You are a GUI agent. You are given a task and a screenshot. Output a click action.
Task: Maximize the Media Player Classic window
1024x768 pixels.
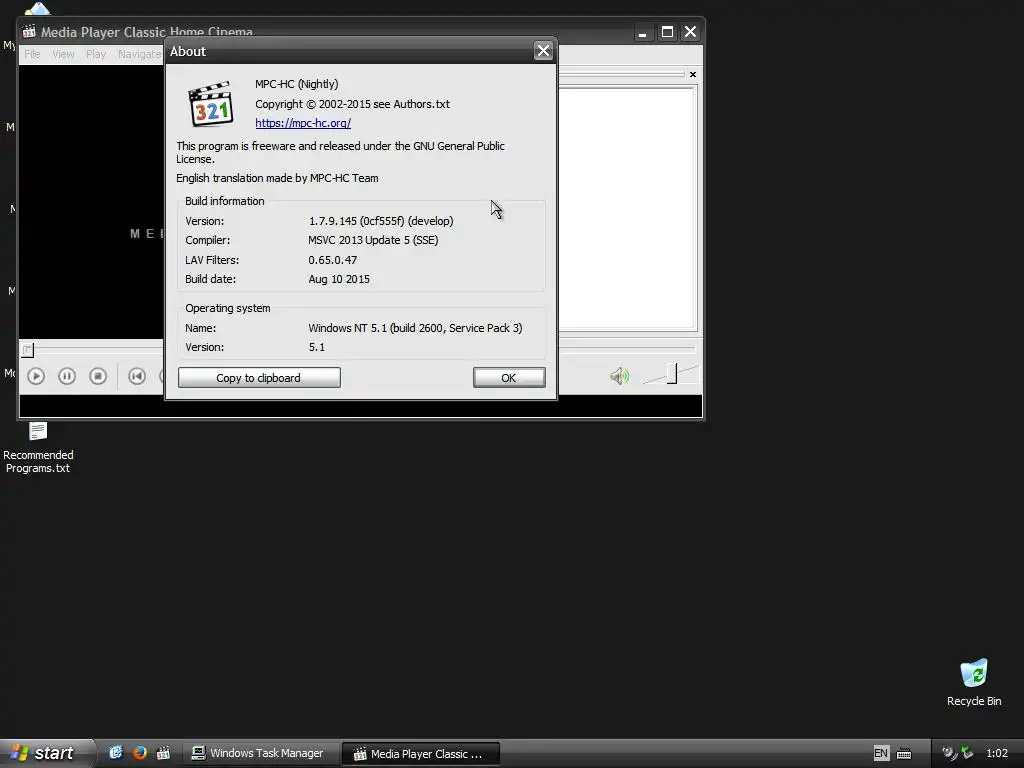point(667,32)
